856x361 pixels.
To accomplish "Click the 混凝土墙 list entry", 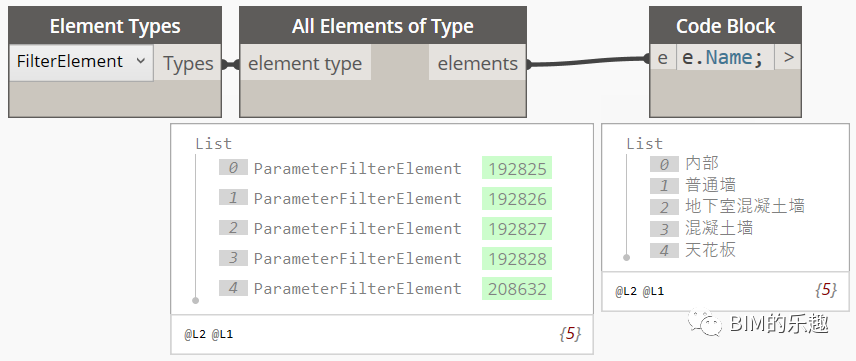I will tap(719, 228).
